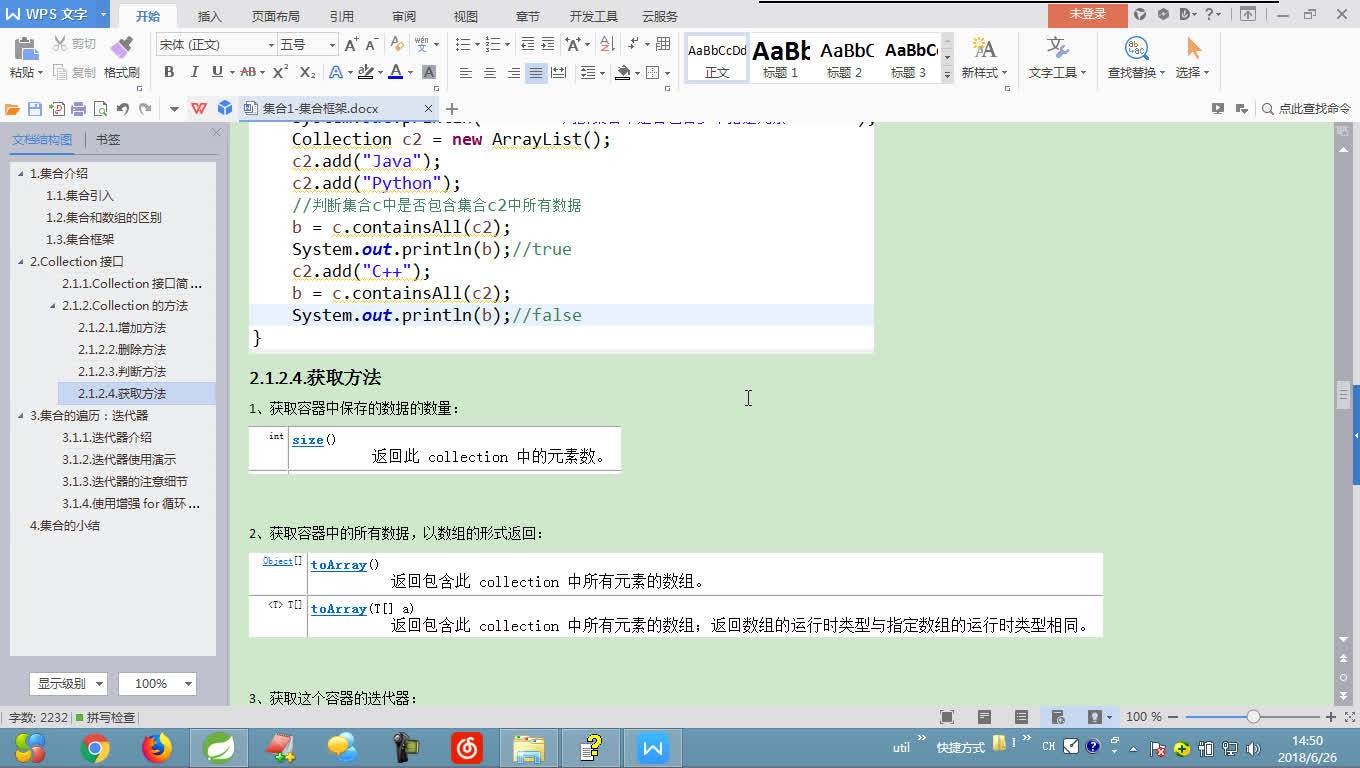Open the 页面布局 ribbon tab
1360x768 pixels.
pos(276,16)
